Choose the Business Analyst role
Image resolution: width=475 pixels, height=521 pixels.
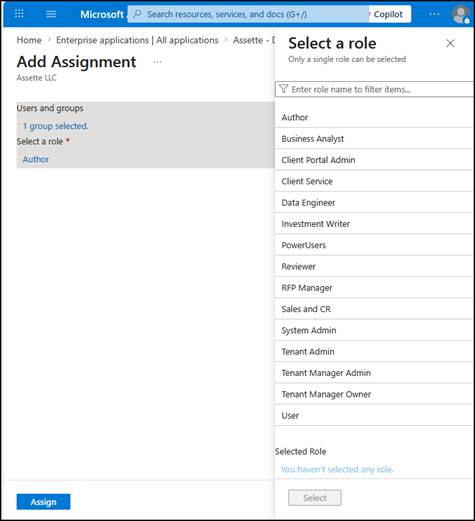pyautogui.click(x=374, y=139)
